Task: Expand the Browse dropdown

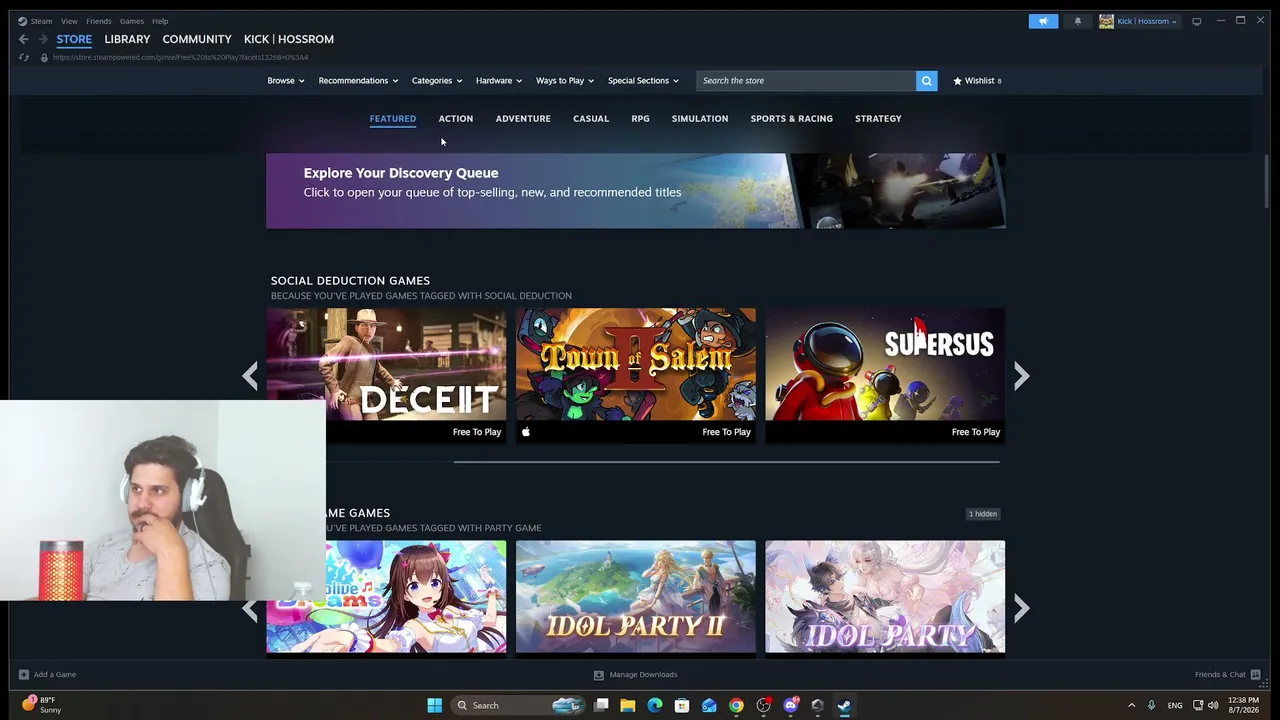Action: pyautogui.click(x=286, y=81)
